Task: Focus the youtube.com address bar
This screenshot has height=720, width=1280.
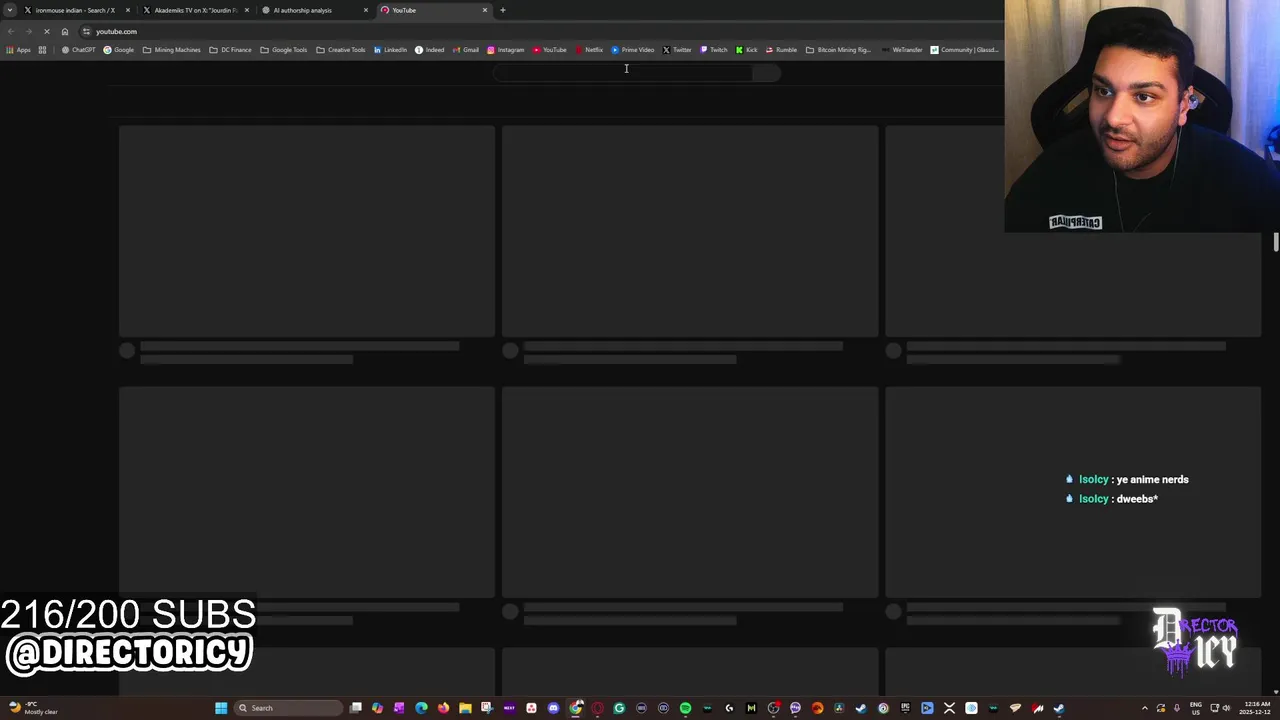Action: pyautogui.click(x=540, y=31)
